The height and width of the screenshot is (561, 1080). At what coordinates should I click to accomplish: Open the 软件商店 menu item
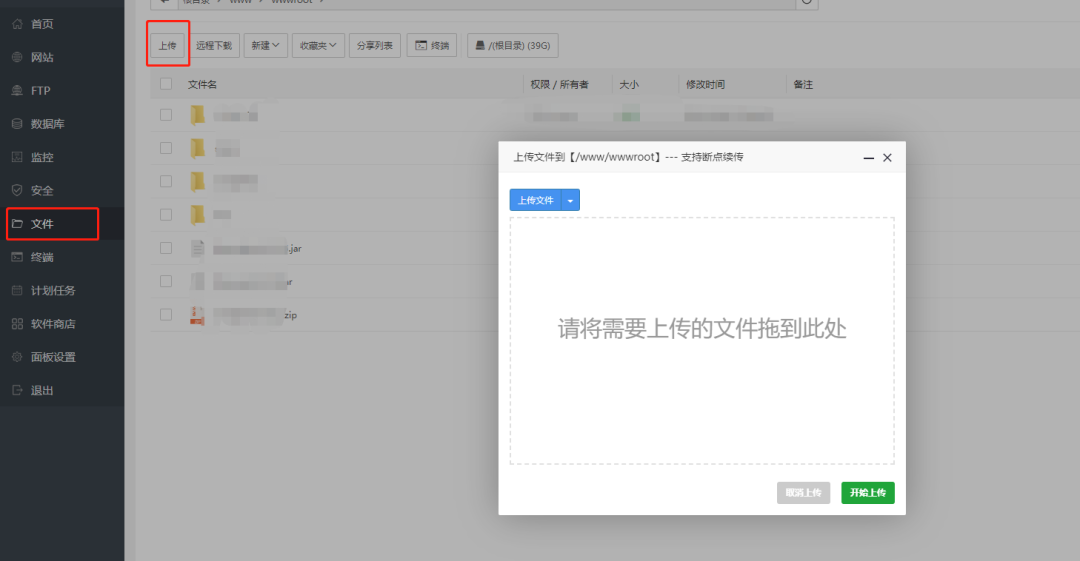coord(62,324)
